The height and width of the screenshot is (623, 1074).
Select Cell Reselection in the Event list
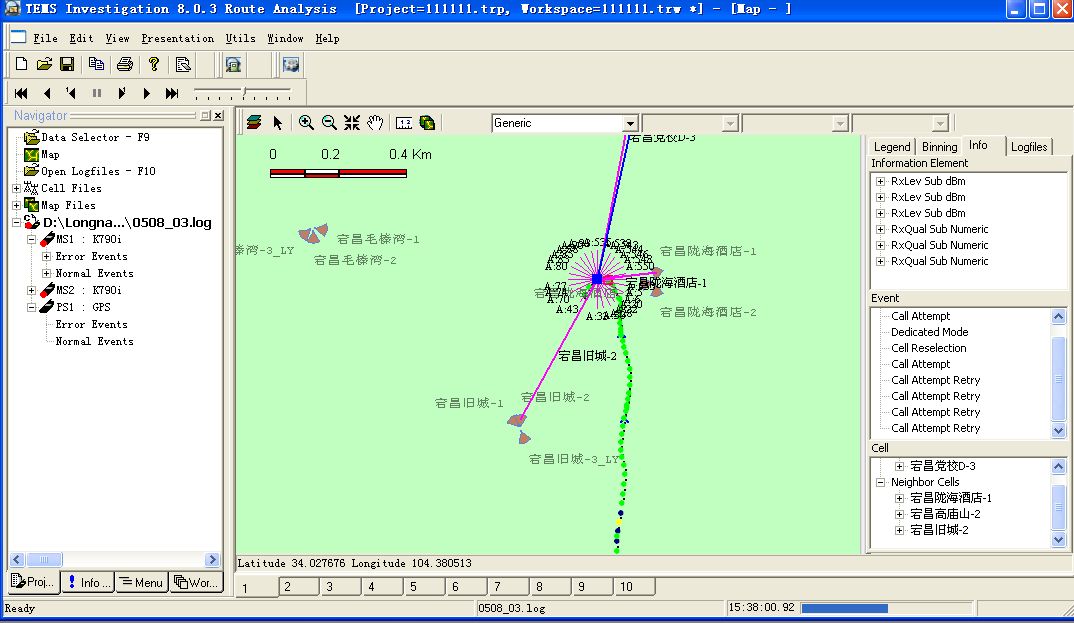[929, 348]
